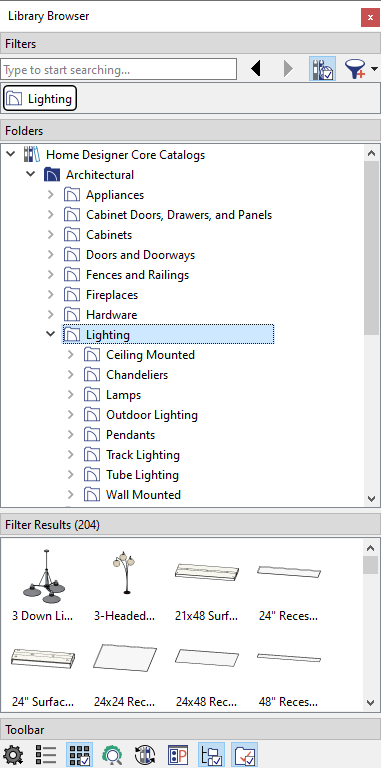Select the Lighting tree item
Viewport: 381px width, 768px height.
(168, 335)
